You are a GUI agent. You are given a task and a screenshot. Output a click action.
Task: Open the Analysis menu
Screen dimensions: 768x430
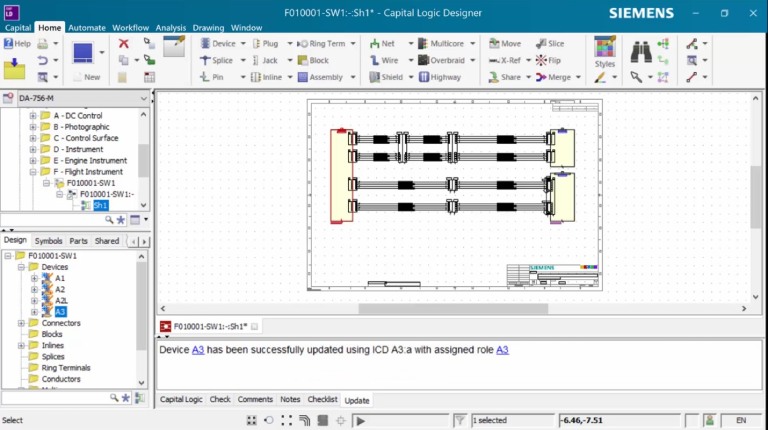coord(171,28)
